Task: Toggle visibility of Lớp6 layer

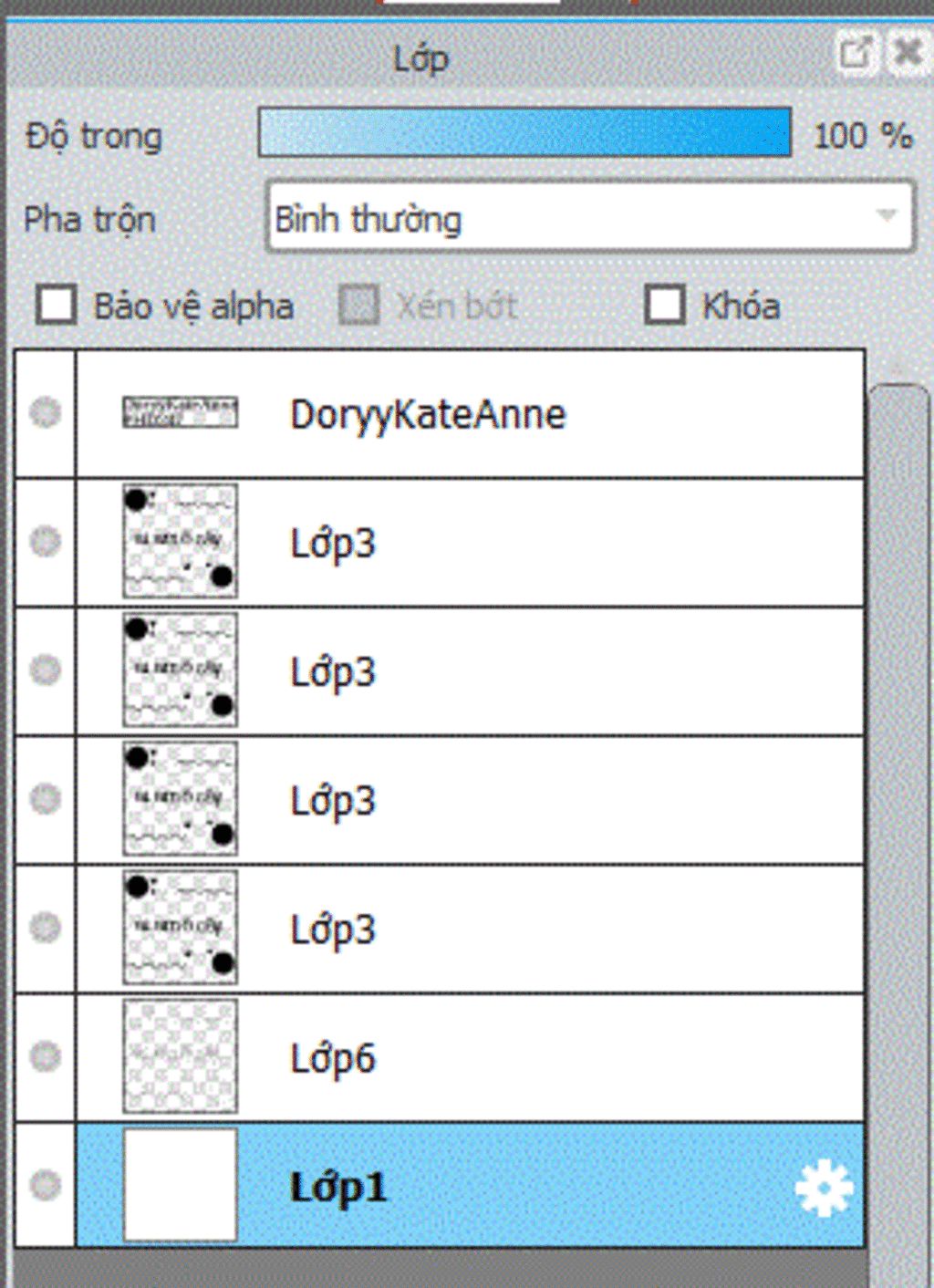Action: coord(45,1057)
